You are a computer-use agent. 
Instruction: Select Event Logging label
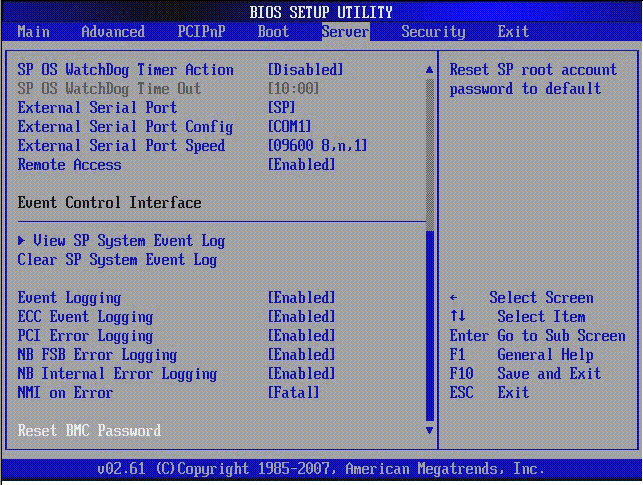pos(69,298)
